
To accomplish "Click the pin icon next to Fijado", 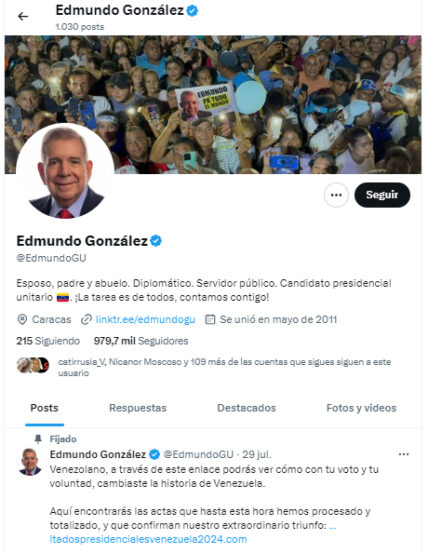I will pos(38,439).
